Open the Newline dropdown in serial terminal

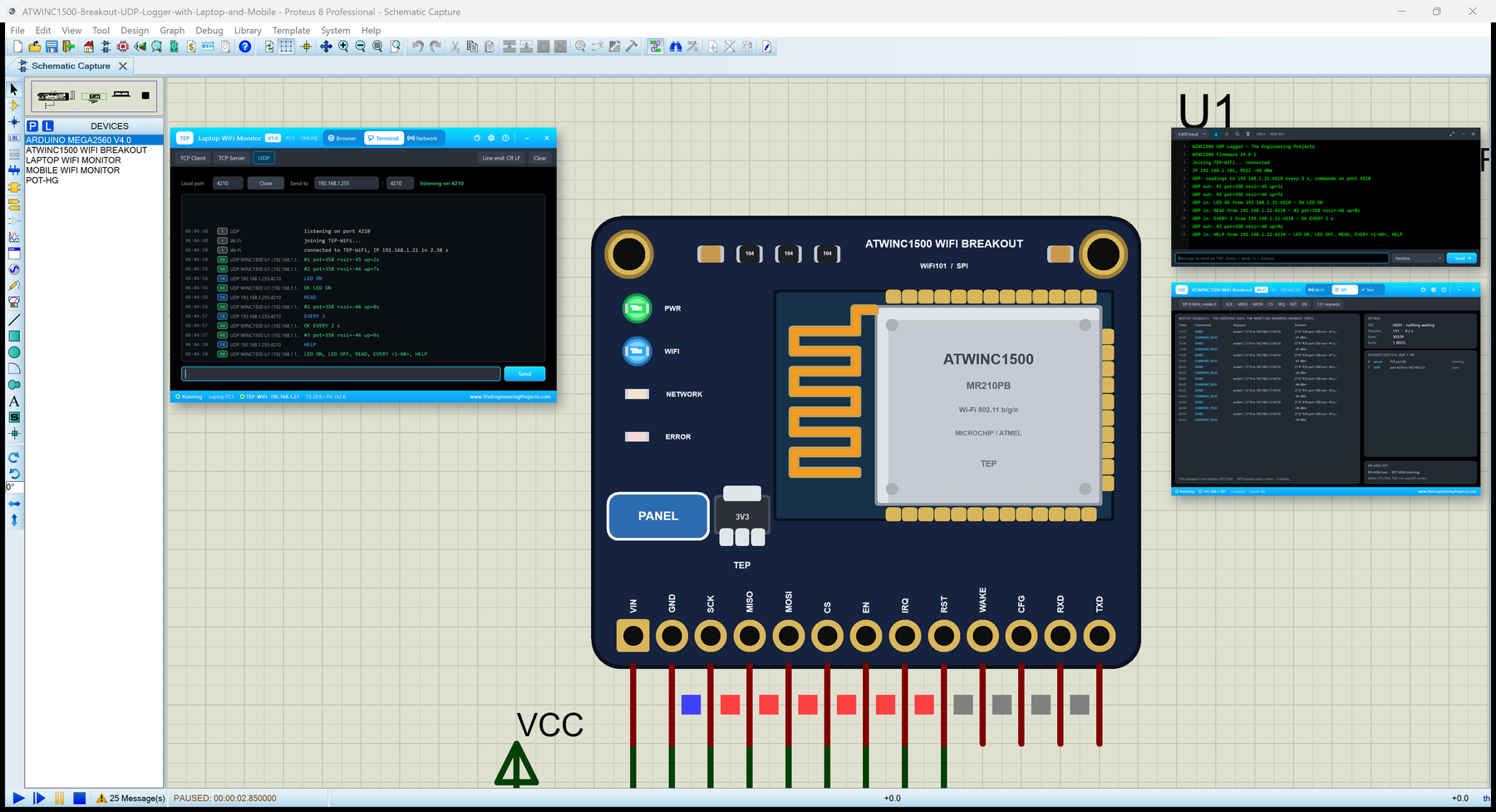point(1417,258)
